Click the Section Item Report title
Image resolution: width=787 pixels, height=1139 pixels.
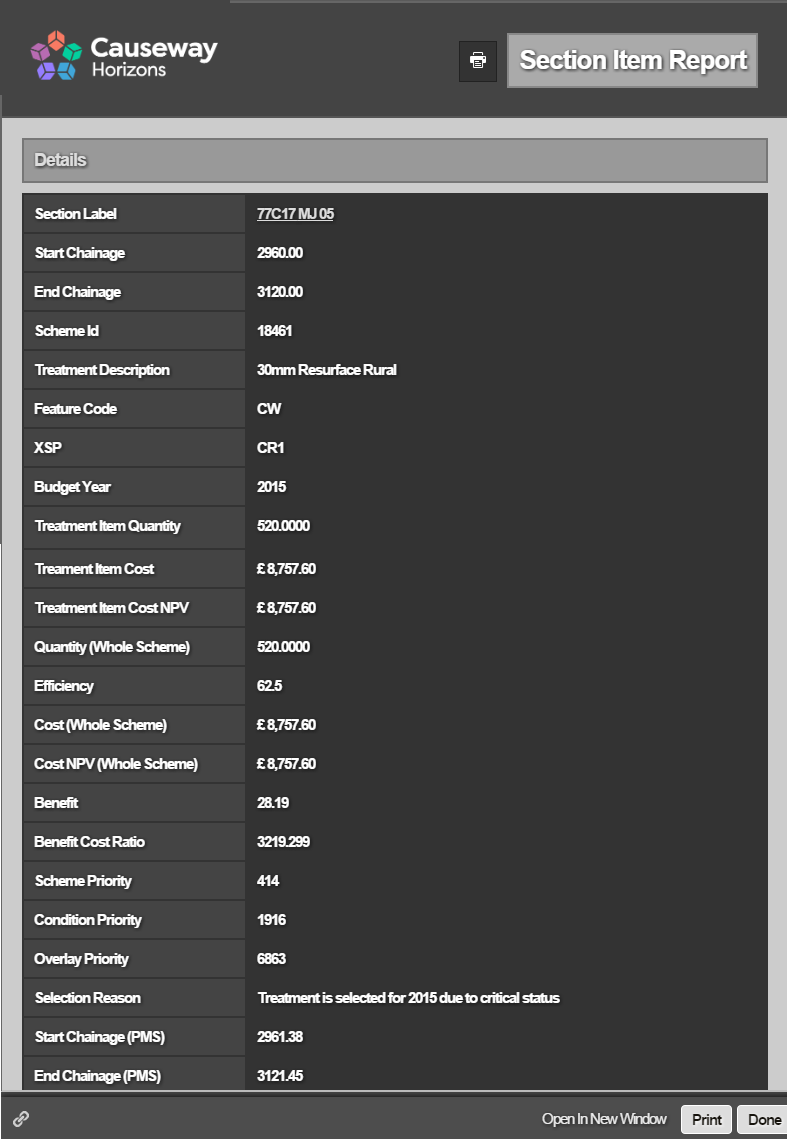632,61
